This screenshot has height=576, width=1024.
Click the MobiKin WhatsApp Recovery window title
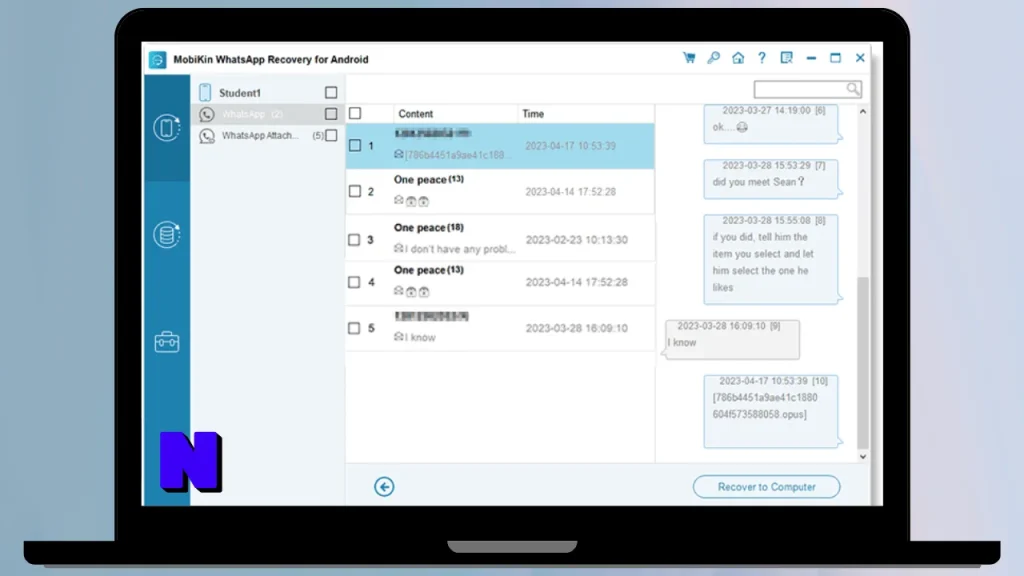click(270, 59)
